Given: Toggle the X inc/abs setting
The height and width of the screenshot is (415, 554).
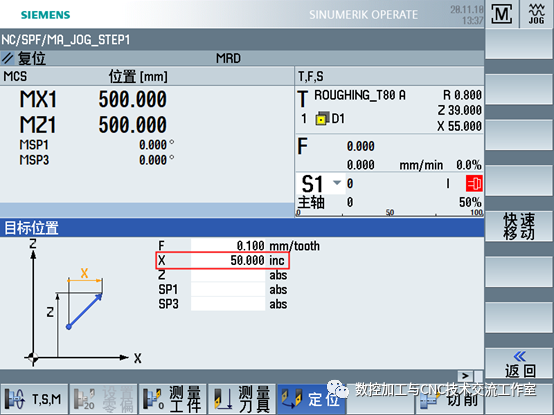Looking at the screenshot, I should pyautogui.click(x=277, y=261).
